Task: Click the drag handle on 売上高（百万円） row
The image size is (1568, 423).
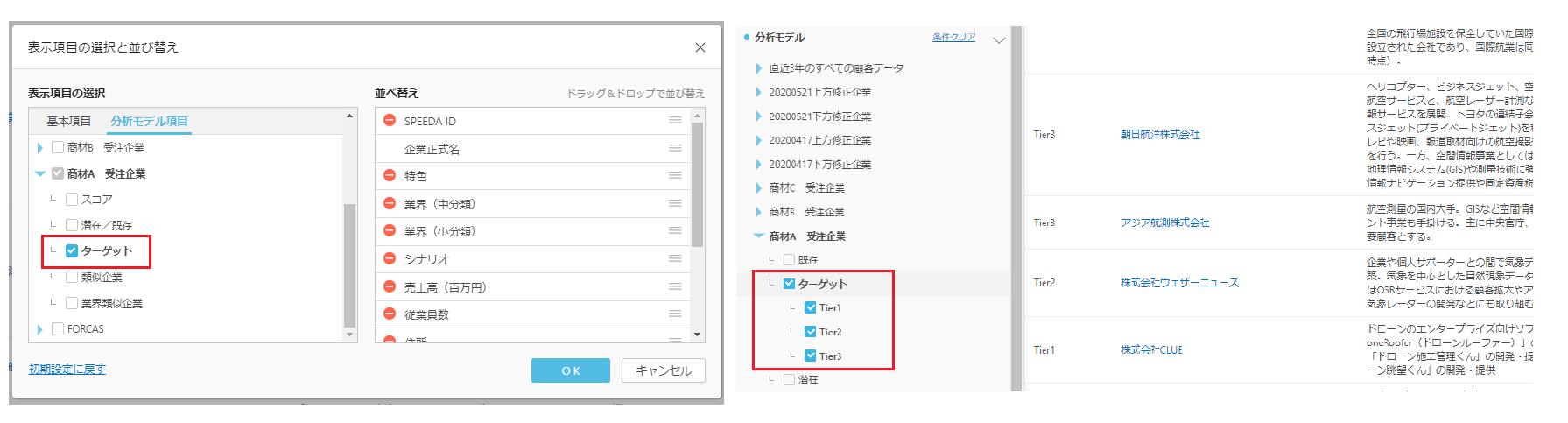Action: (675, 287)
